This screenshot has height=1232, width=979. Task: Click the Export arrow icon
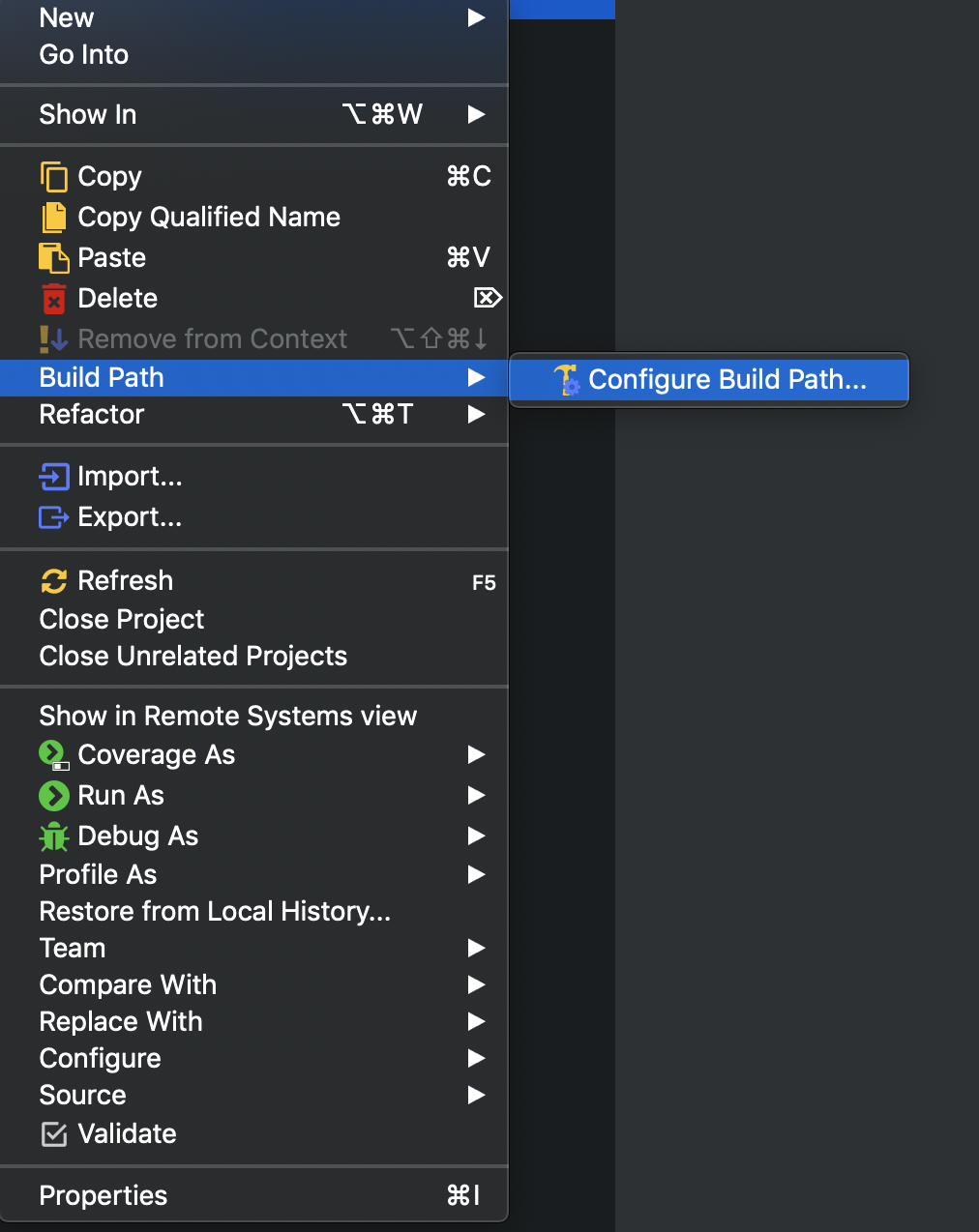click(x=54, y=517)
